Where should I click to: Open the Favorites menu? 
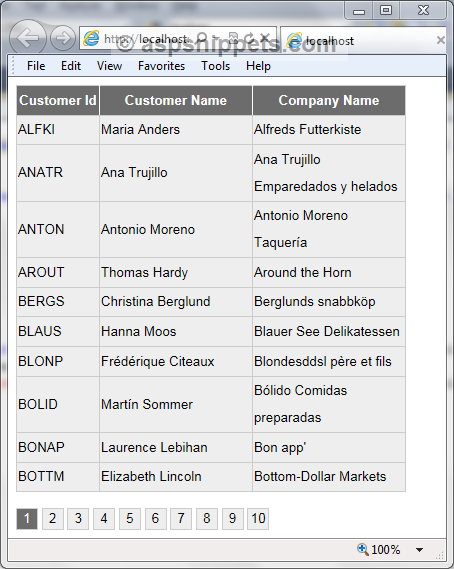point(161,66)
